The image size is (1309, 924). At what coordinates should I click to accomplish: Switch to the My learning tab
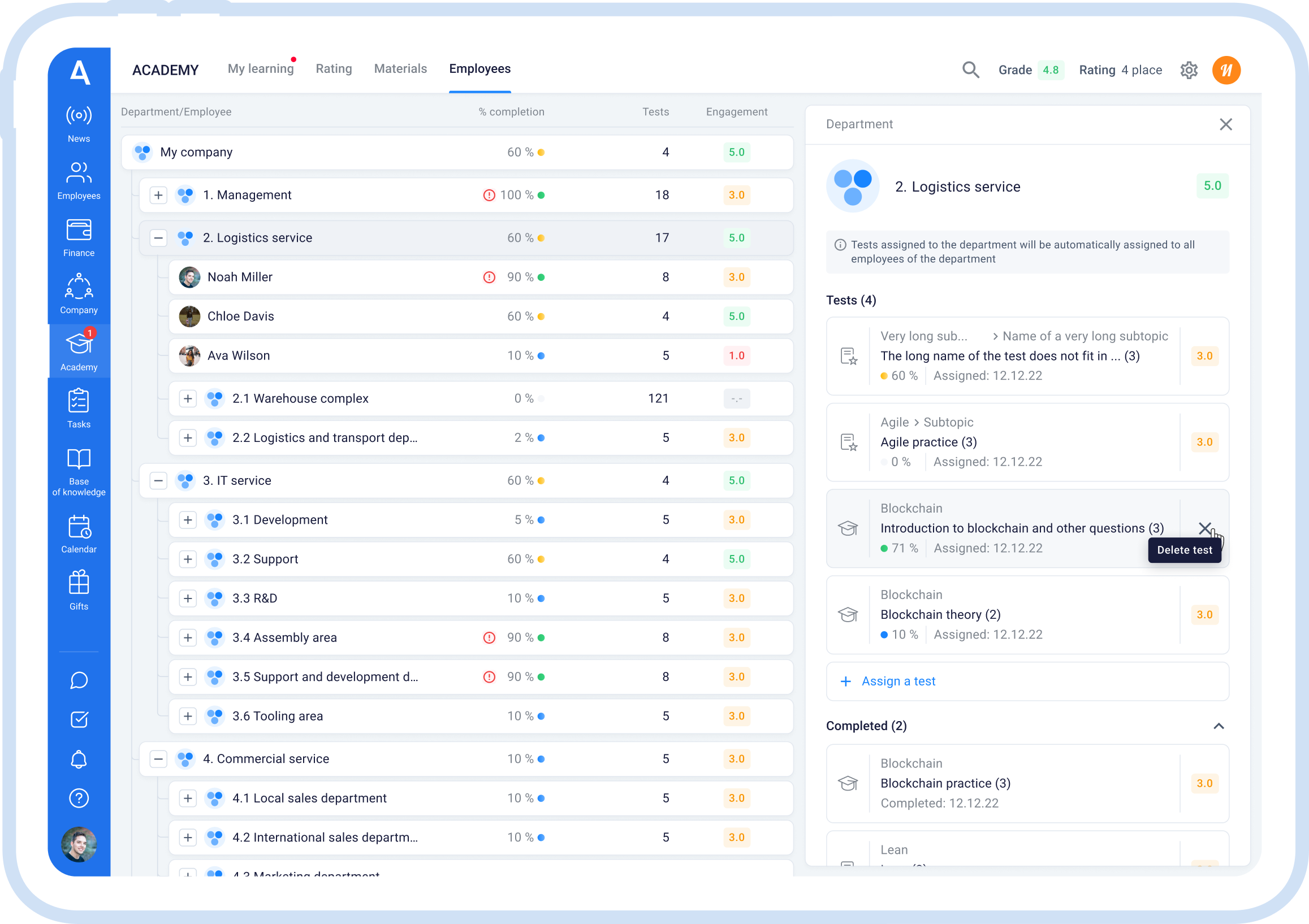261,68
